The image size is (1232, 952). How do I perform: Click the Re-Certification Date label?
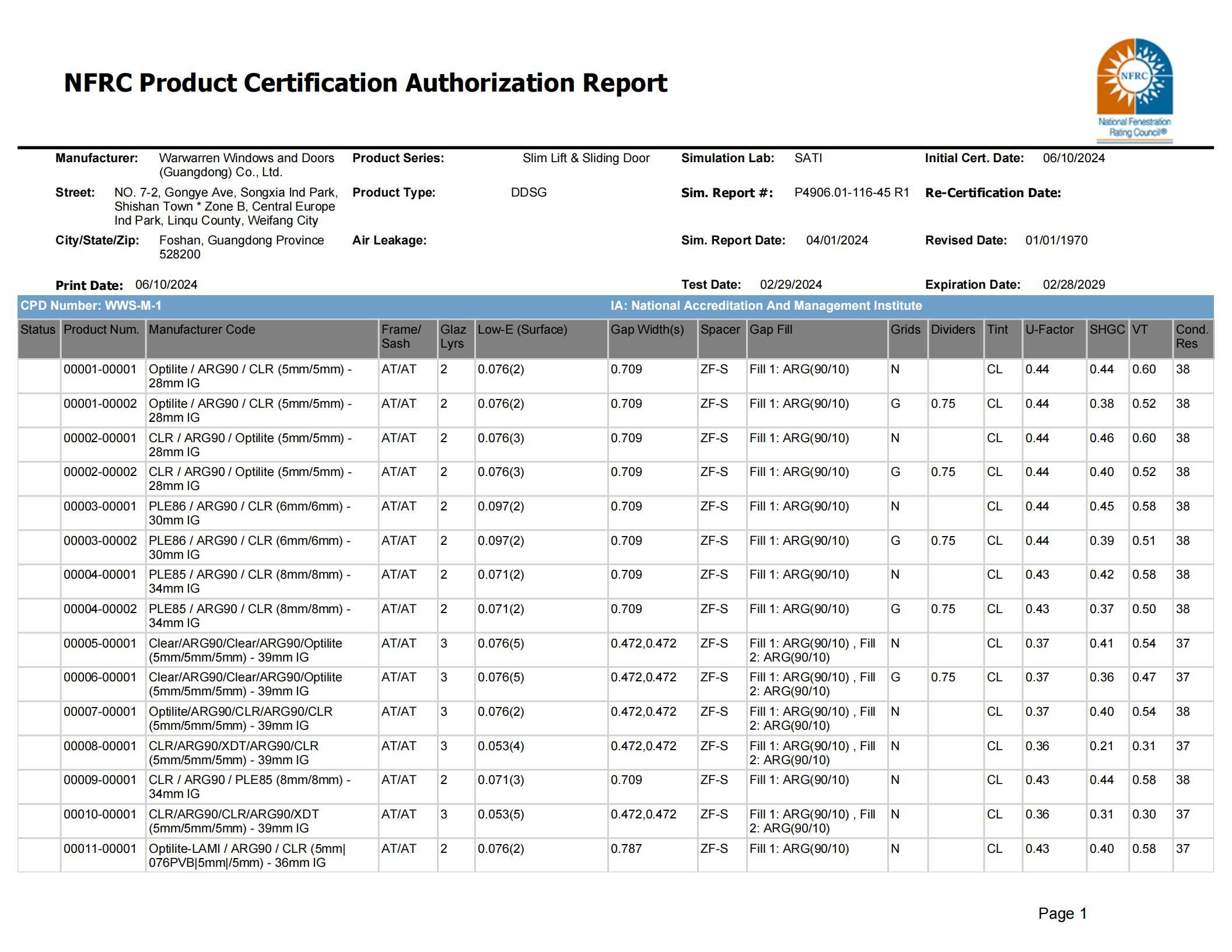[x=993, y=193]
